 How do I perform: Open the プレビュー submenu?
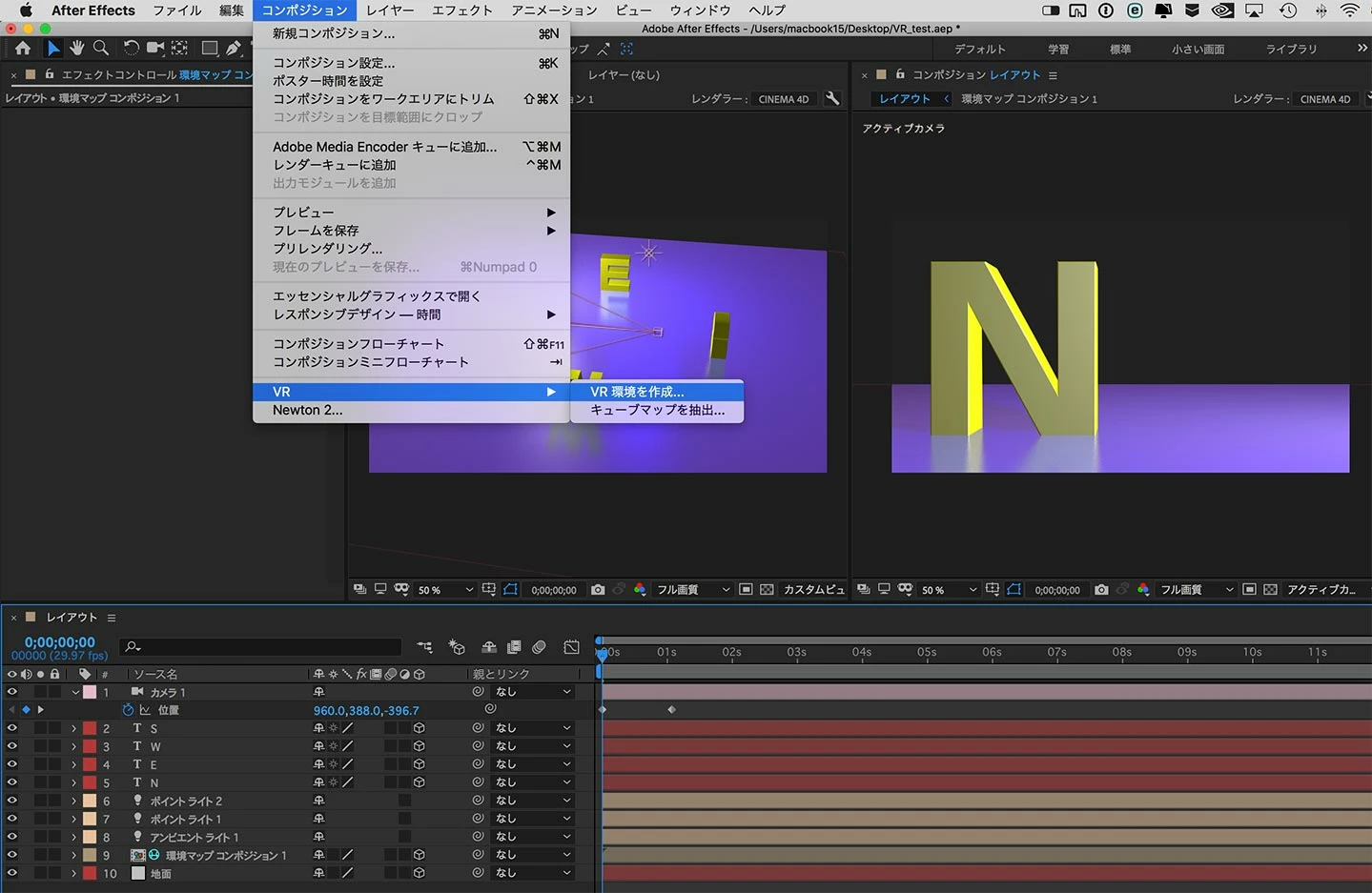(411, 213)
